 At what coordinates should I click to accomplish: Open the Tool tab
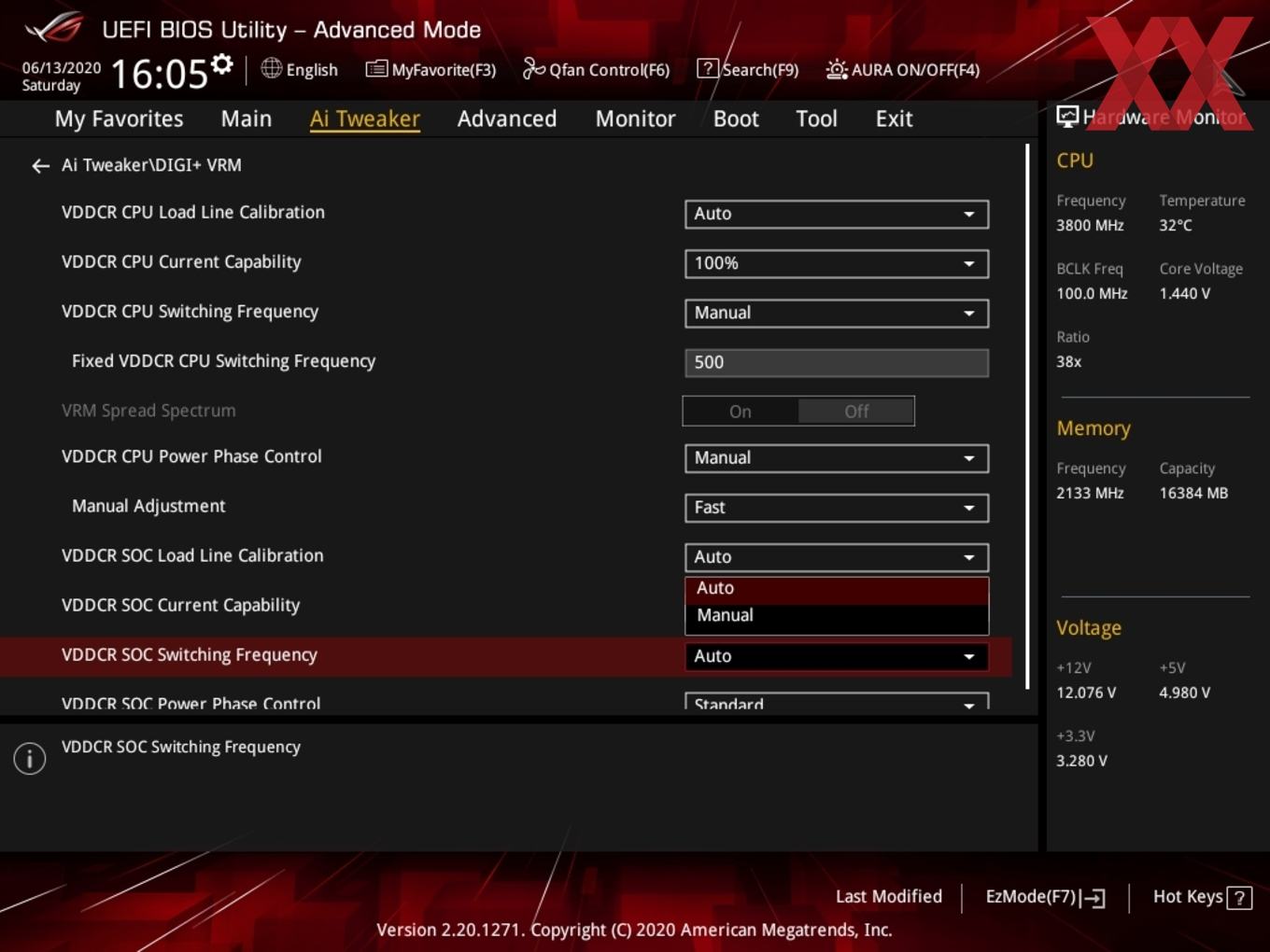click(x=816, y=119)
